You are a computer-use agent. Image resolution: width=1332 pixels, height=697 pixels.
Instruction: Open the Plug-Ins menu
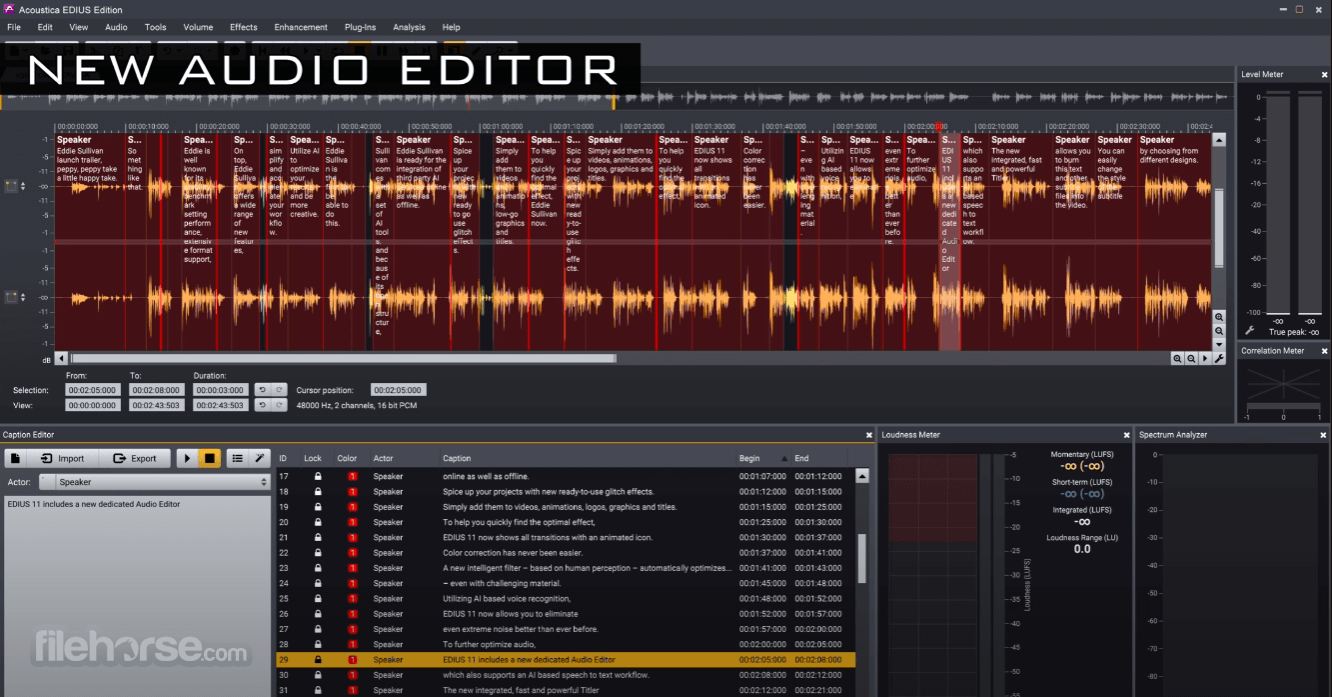(x=360, y=27)
